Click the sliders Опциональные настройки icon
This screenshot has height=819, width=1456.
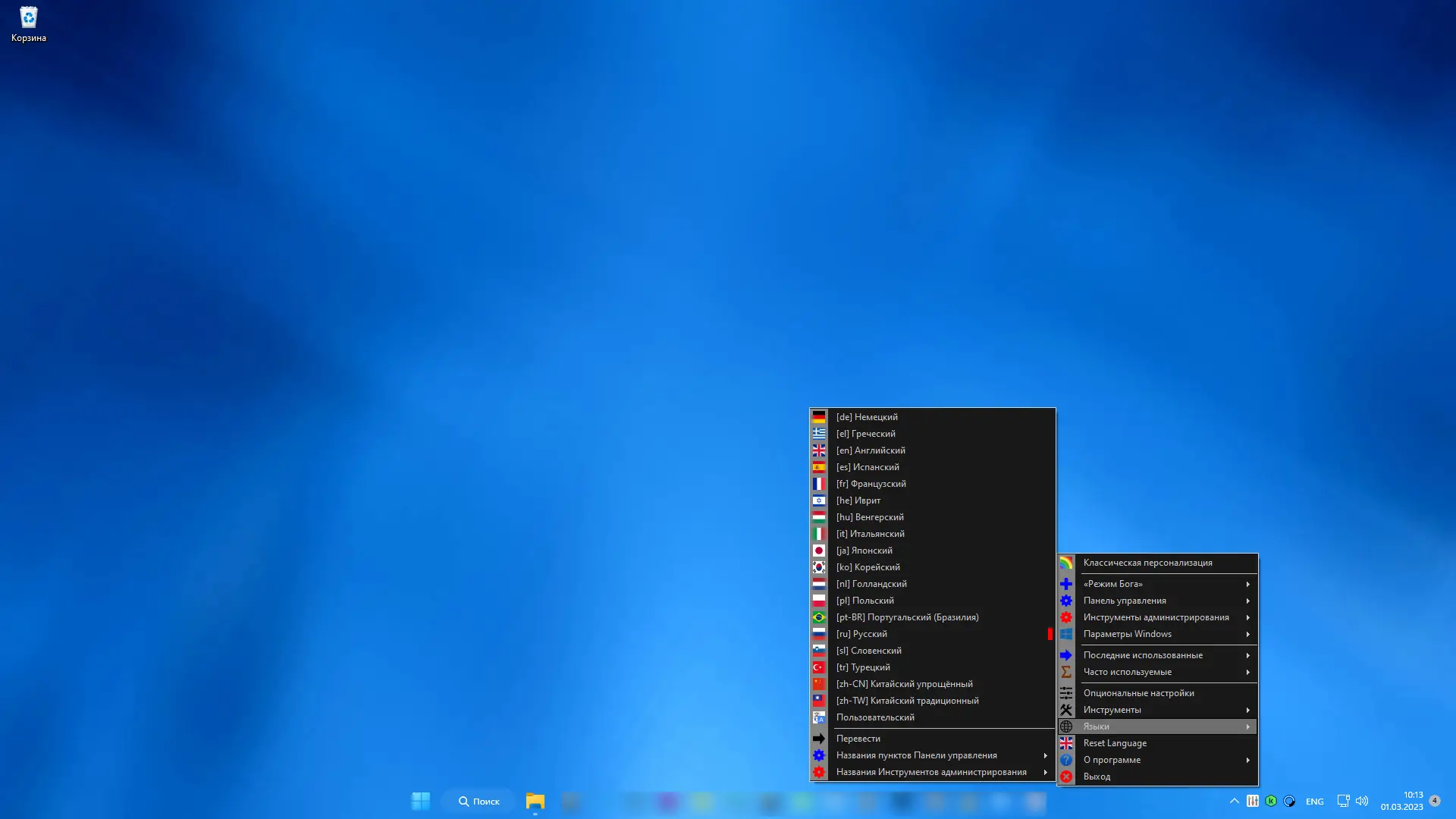coord(1065,693)
